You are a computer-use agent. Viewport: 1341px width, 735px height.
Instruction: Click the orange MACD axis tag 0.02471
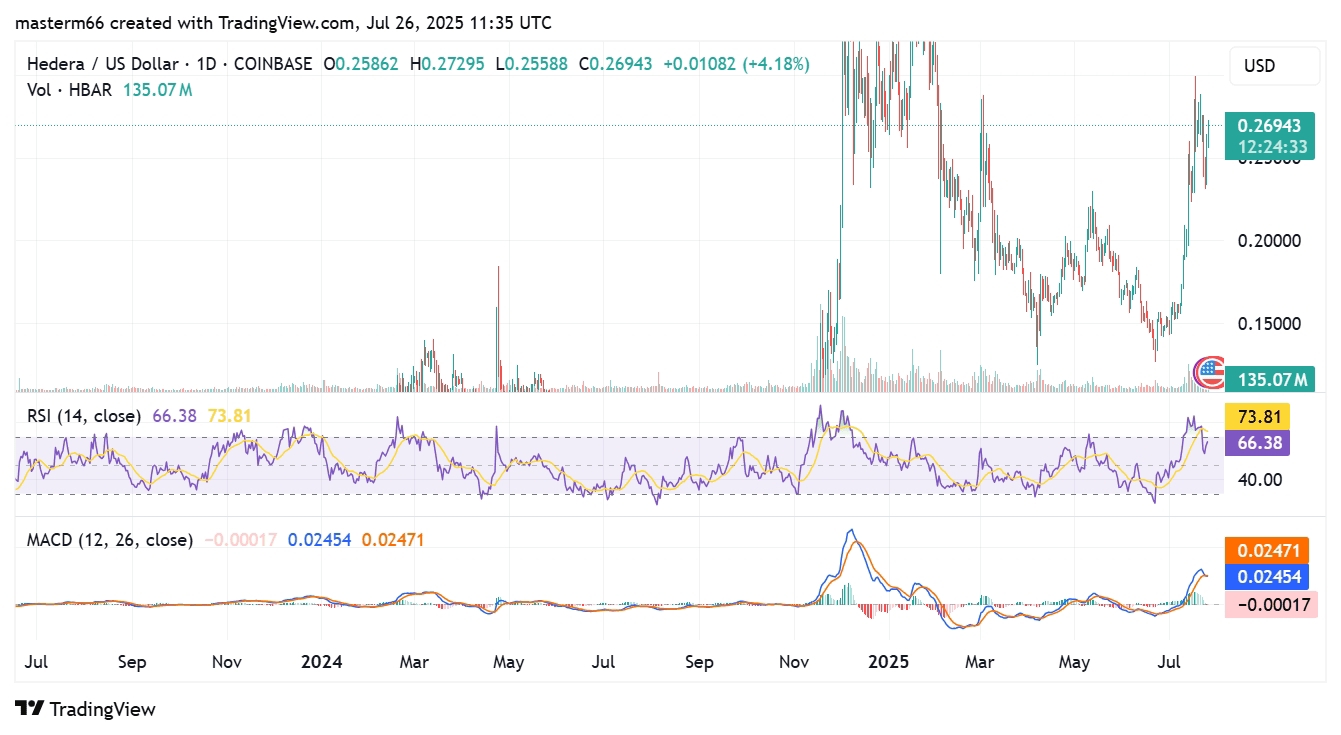click(1270, 550)
